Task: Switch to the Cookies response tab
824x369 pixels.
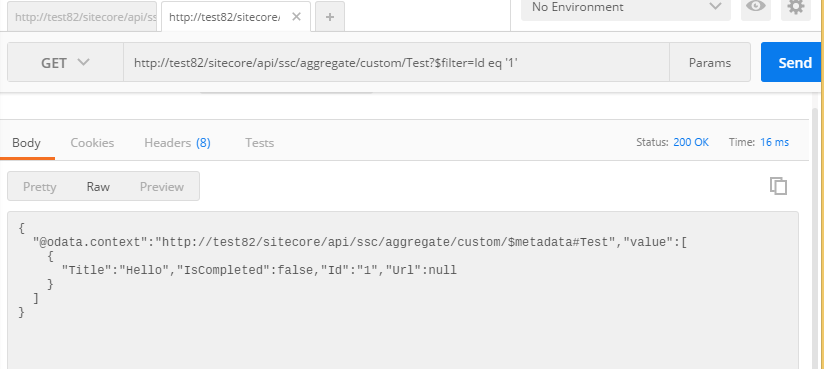Action: click(92, 143)
